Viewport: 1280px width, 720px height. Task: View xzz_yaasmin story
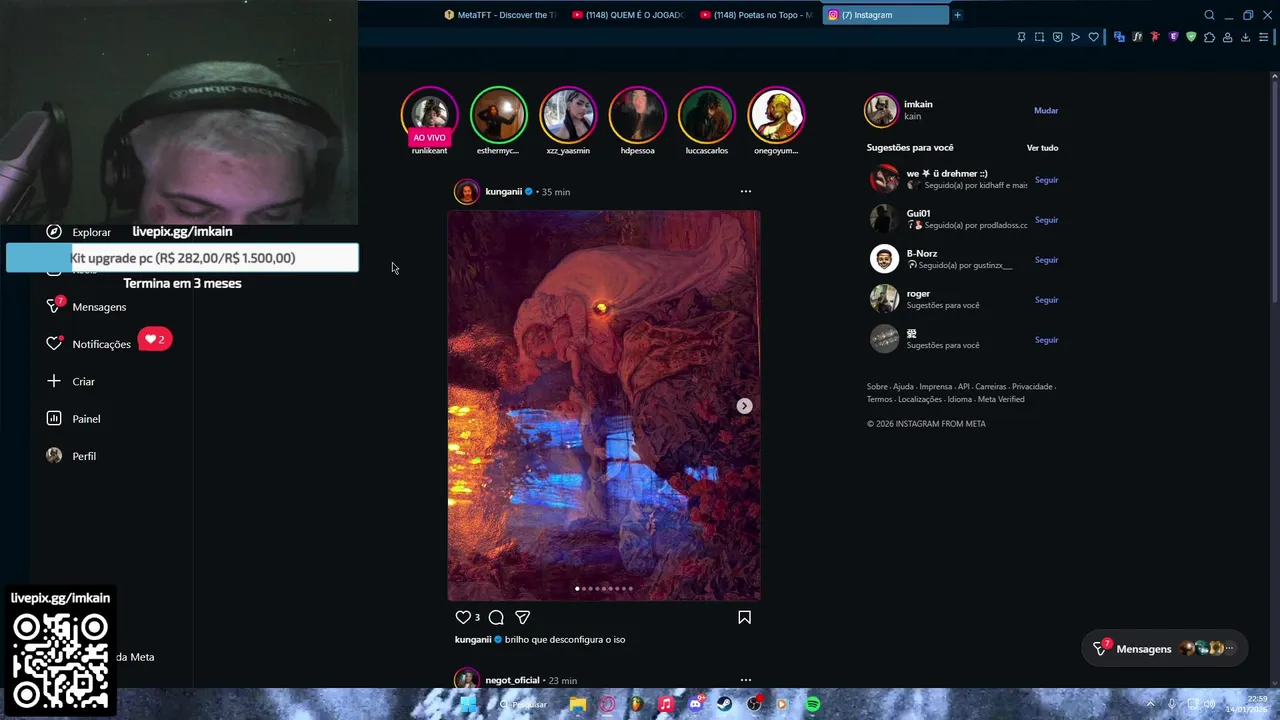[x=568, y=115]
